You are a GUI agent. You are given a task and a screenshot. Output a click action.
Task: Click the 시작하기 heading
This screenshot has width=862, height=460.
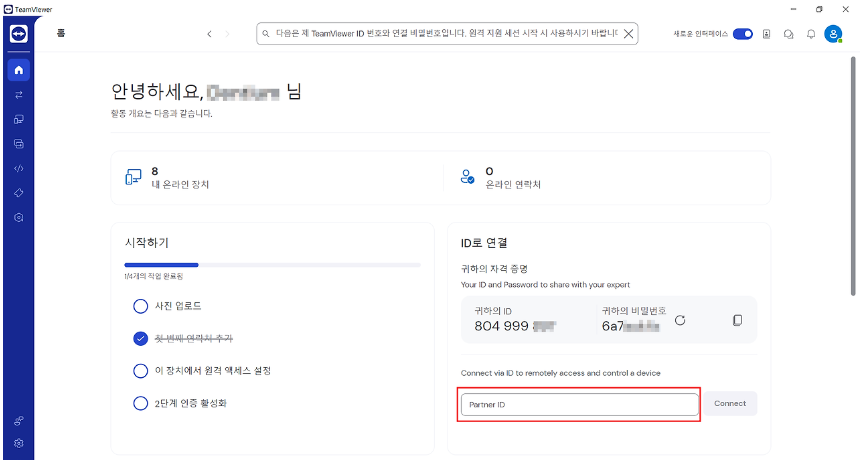(147, 243)
